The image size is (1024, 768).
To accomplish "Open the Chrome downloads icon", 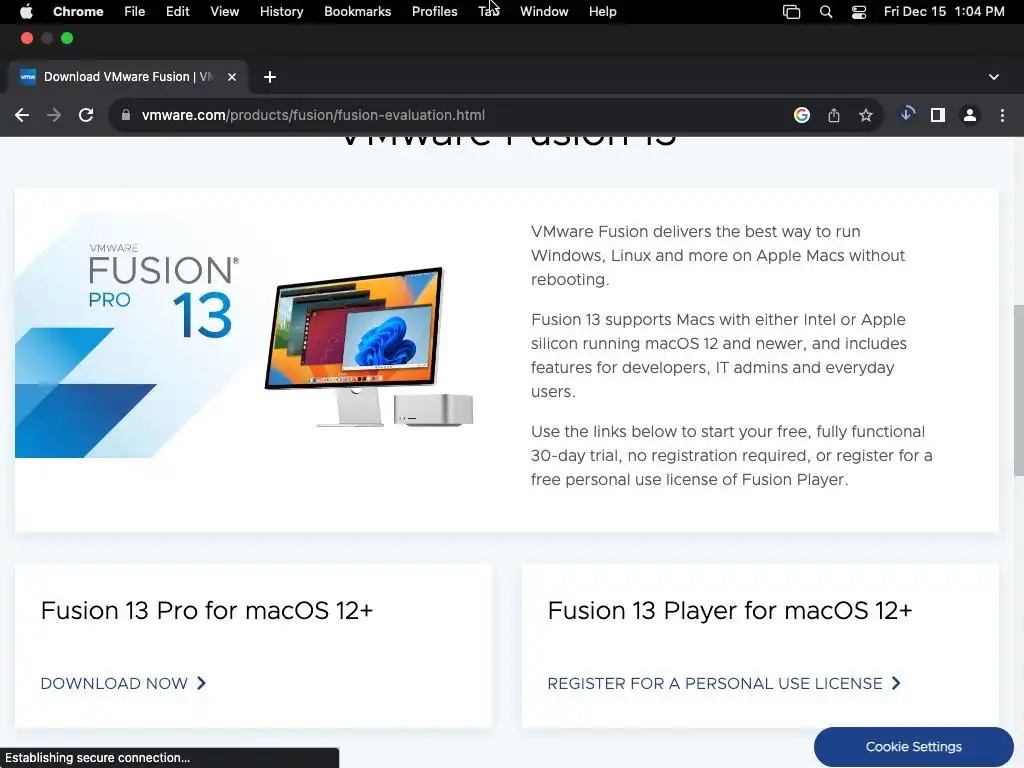I will 907,114.
